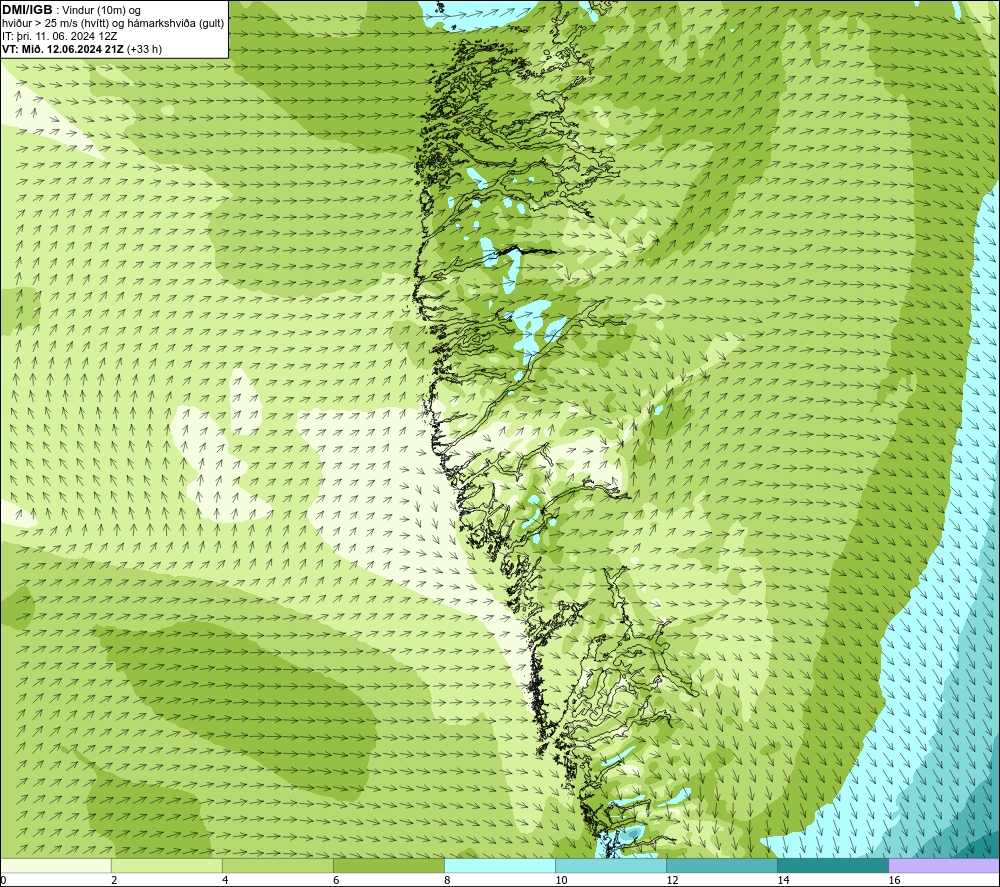Click the legend scale label '14'
1000x887 pixels.
tap(783, 880)
